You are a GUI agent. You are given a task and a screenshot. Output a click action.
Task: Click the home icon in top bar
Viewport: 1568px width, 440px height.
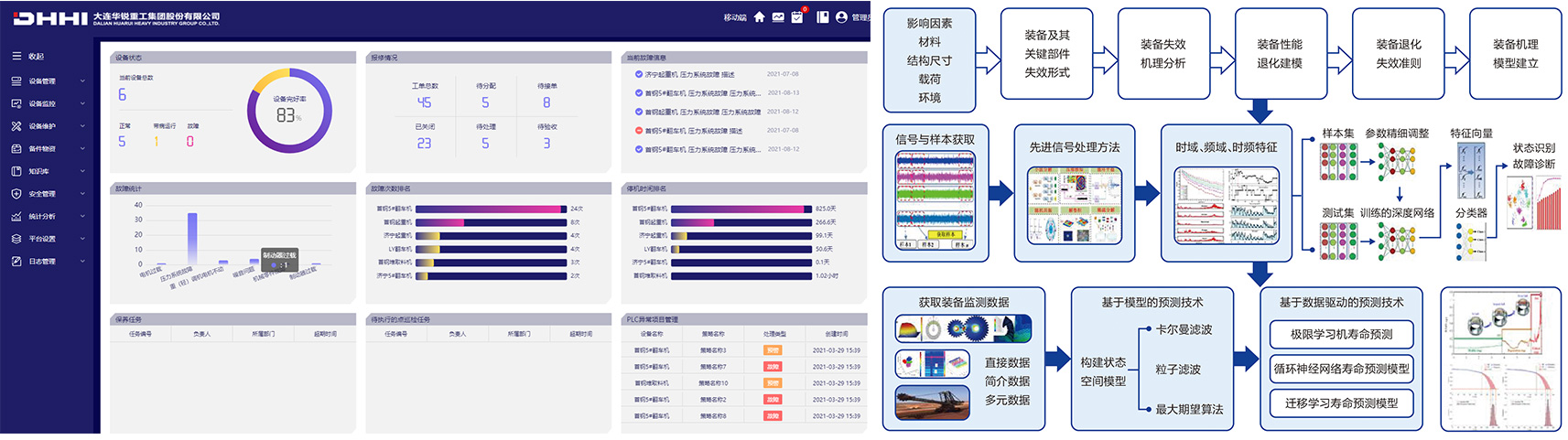tap(759, 17)
